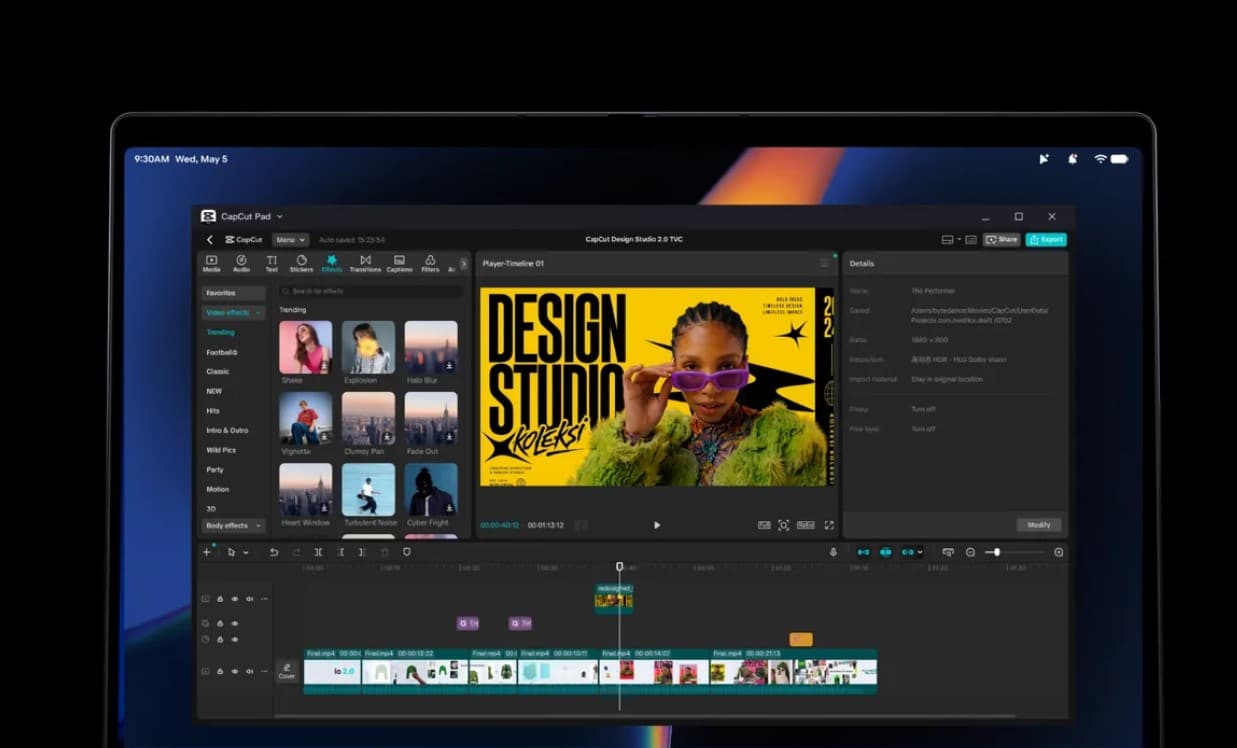Screen dimensions: 1237x748
Task: Undo the last action
Action: (274, 552)
